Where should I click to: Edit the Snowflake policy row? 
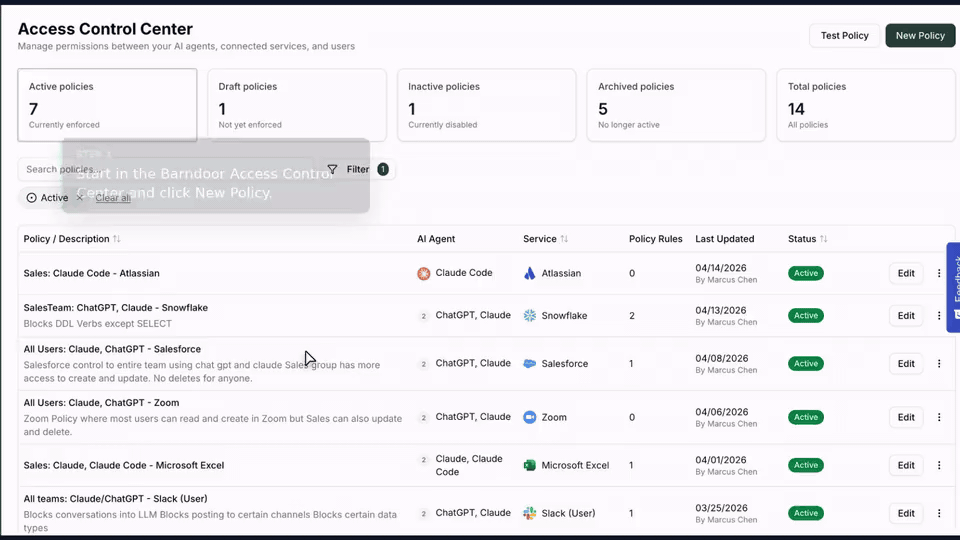pos(906,315)
